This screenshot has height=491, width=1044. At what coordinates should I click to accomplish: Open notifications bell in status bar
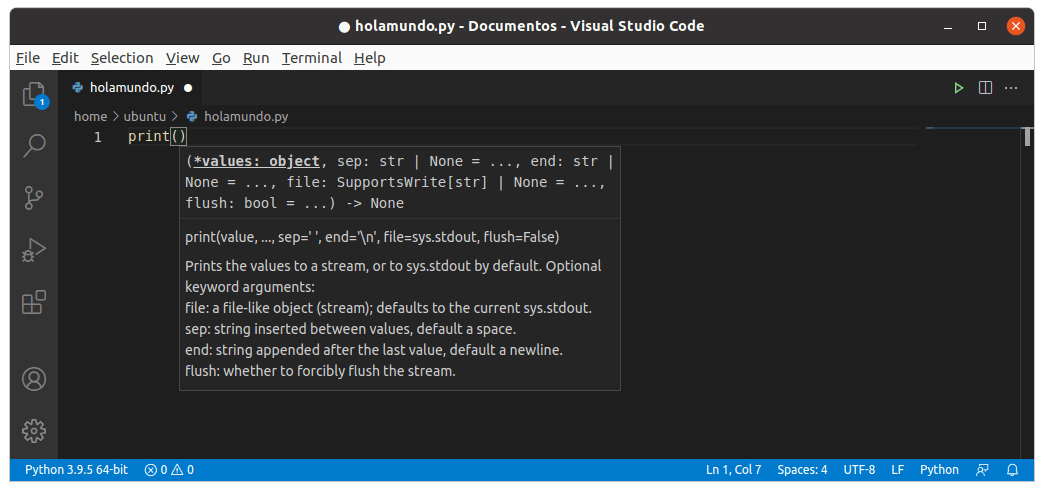tap(1012, 470)
